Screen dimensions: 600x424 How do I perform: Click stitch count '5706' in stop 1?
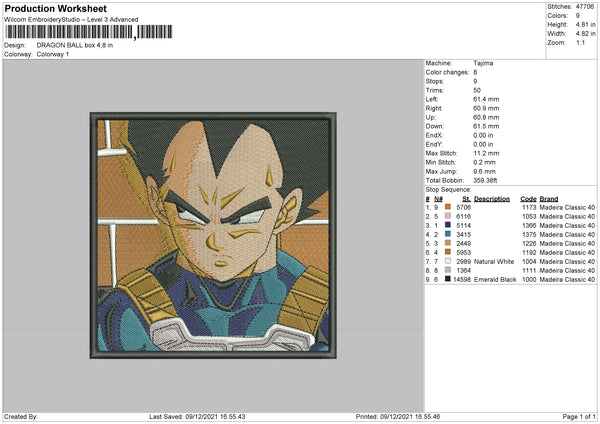click(x=463, y=207)
